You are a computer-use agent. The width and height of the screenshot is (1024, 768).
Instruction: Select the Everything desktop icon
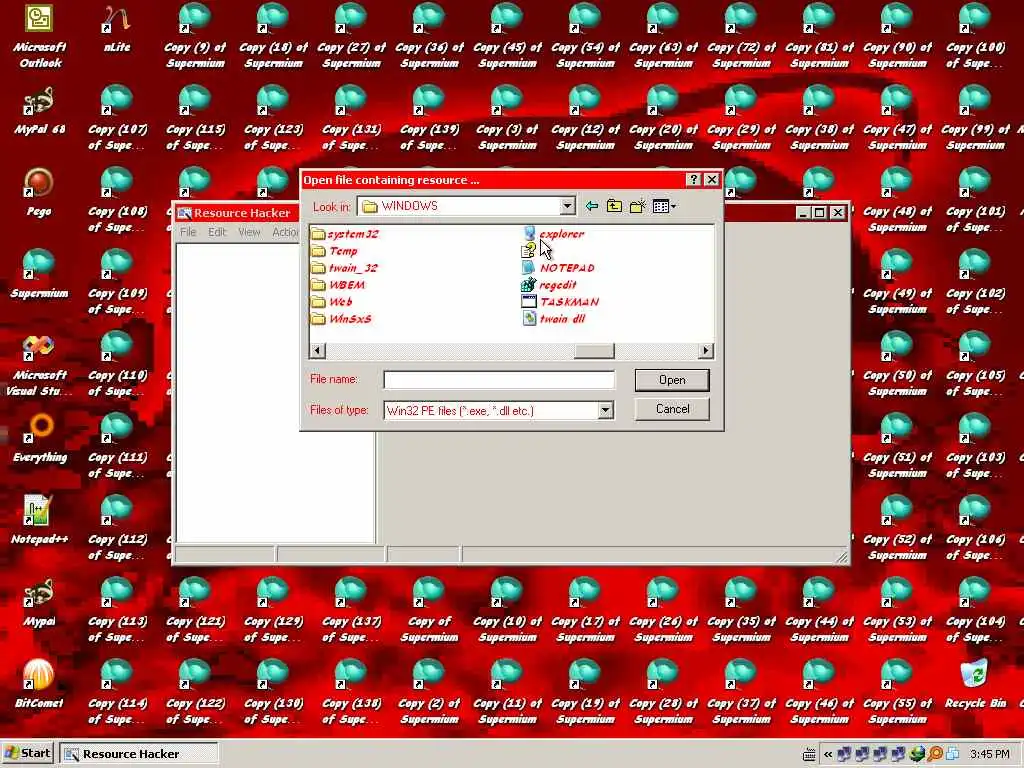(x=40, y=439)
